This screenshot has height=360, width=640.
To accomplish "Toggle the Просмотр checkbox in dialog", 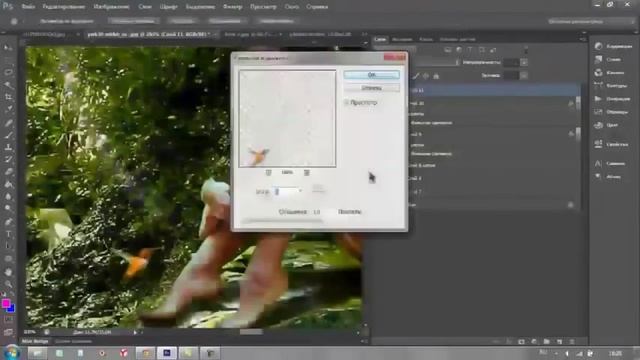I will point(346,102).
